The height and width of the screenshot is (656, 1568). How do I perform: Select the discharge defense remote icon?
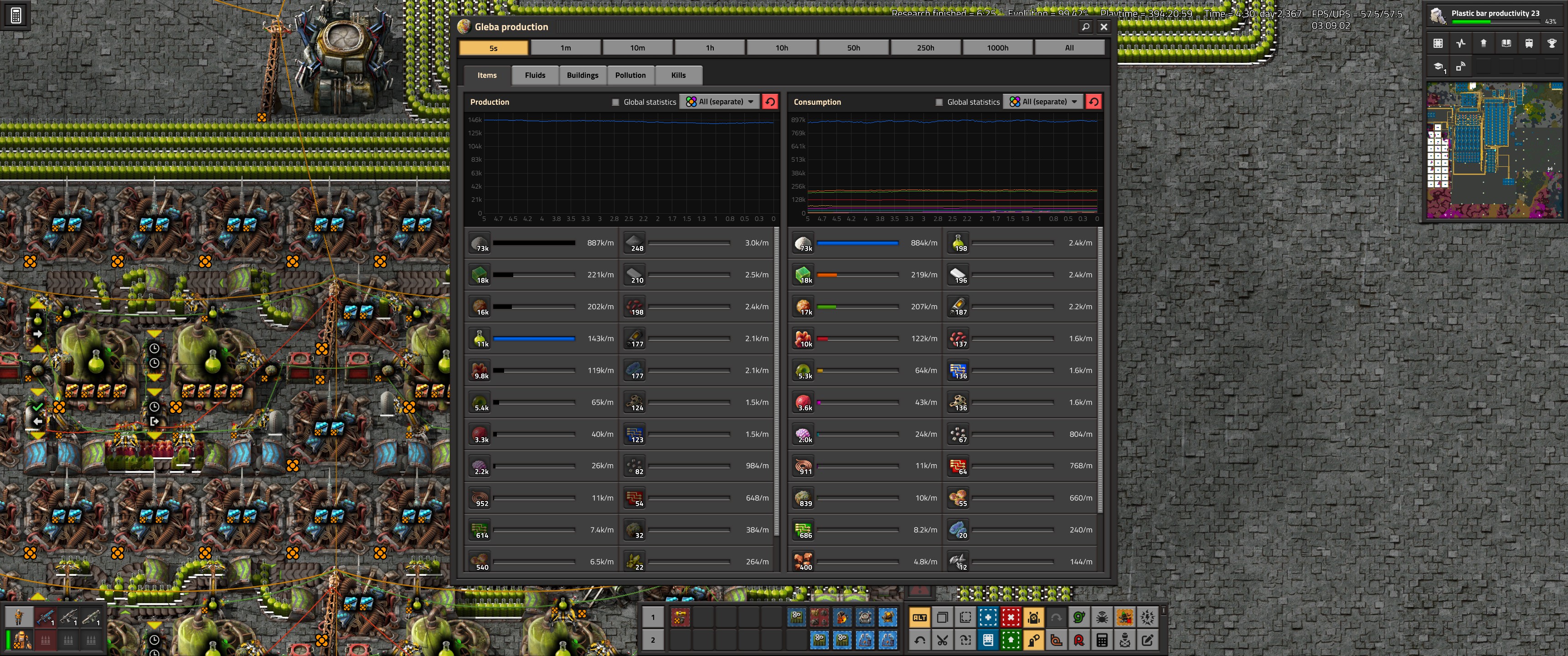pos(1147,618)
